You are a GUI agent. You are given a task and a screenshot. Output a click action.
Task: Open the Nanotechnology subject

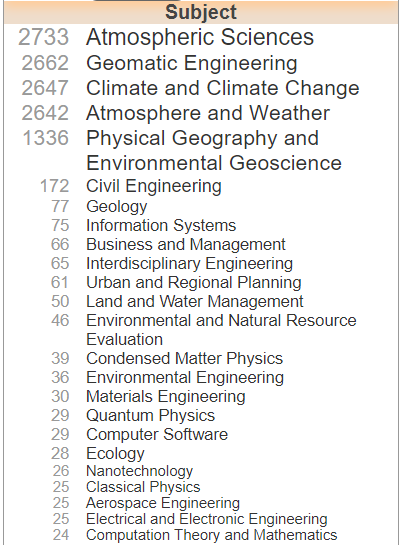pyautogui.click(x=139, y=471)
